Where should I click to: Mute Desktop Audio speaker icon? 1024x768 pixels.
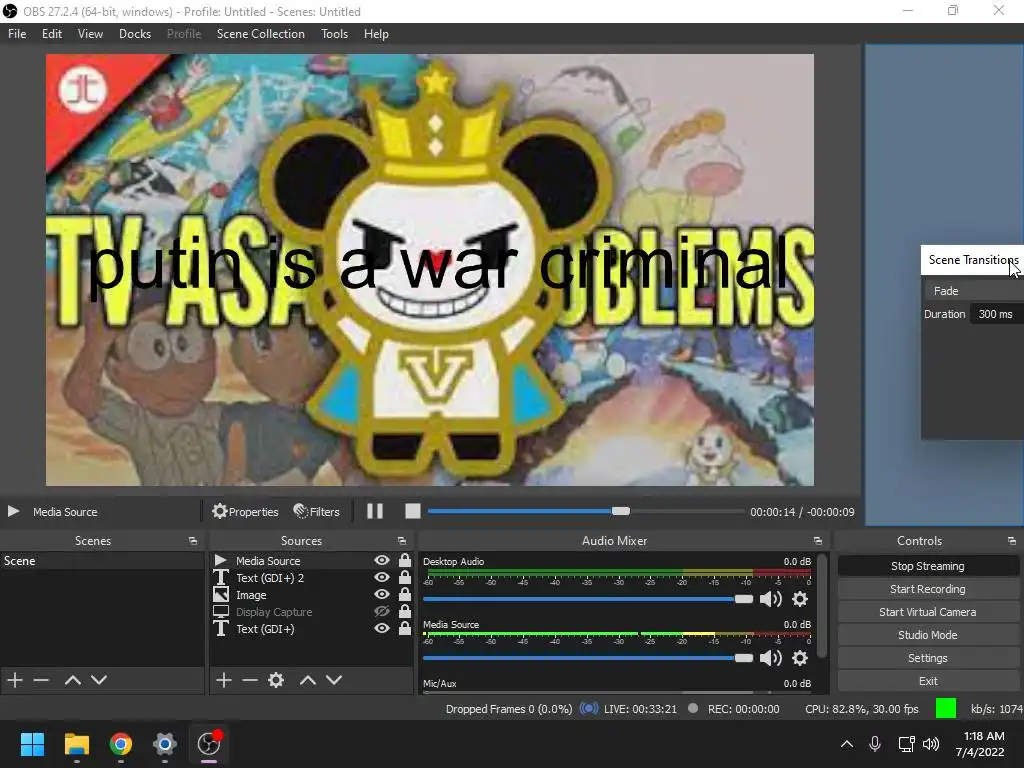coord(771,599)
